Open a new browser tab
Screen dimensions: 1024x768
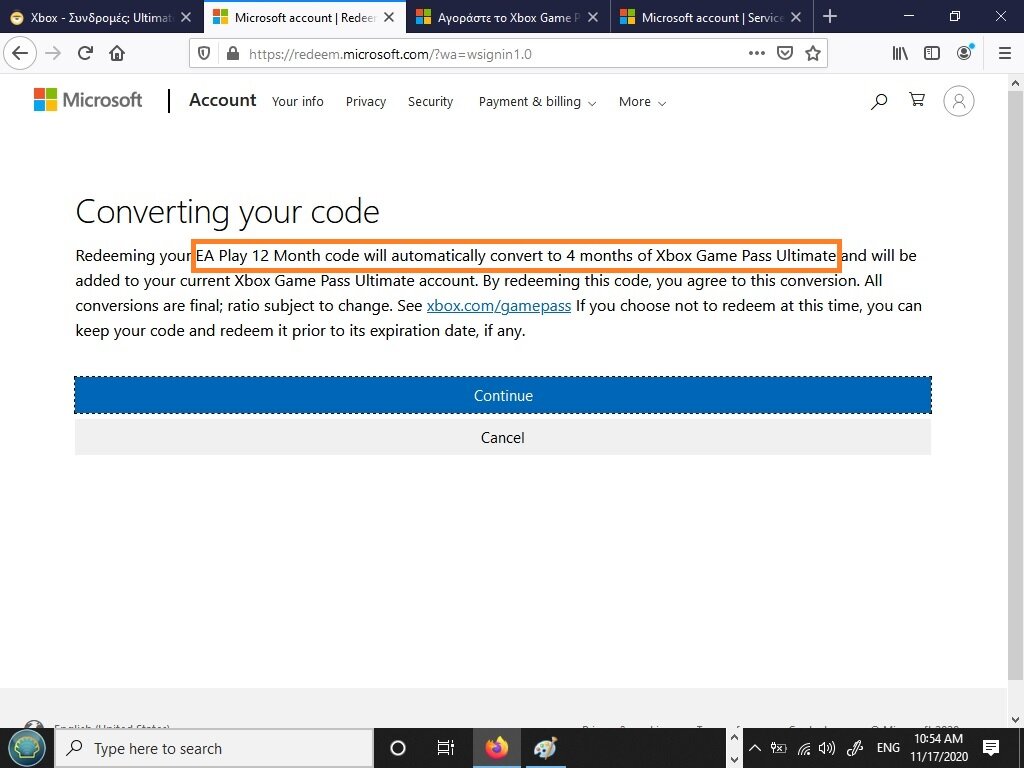pyautogui.click(x=830, y=17)
